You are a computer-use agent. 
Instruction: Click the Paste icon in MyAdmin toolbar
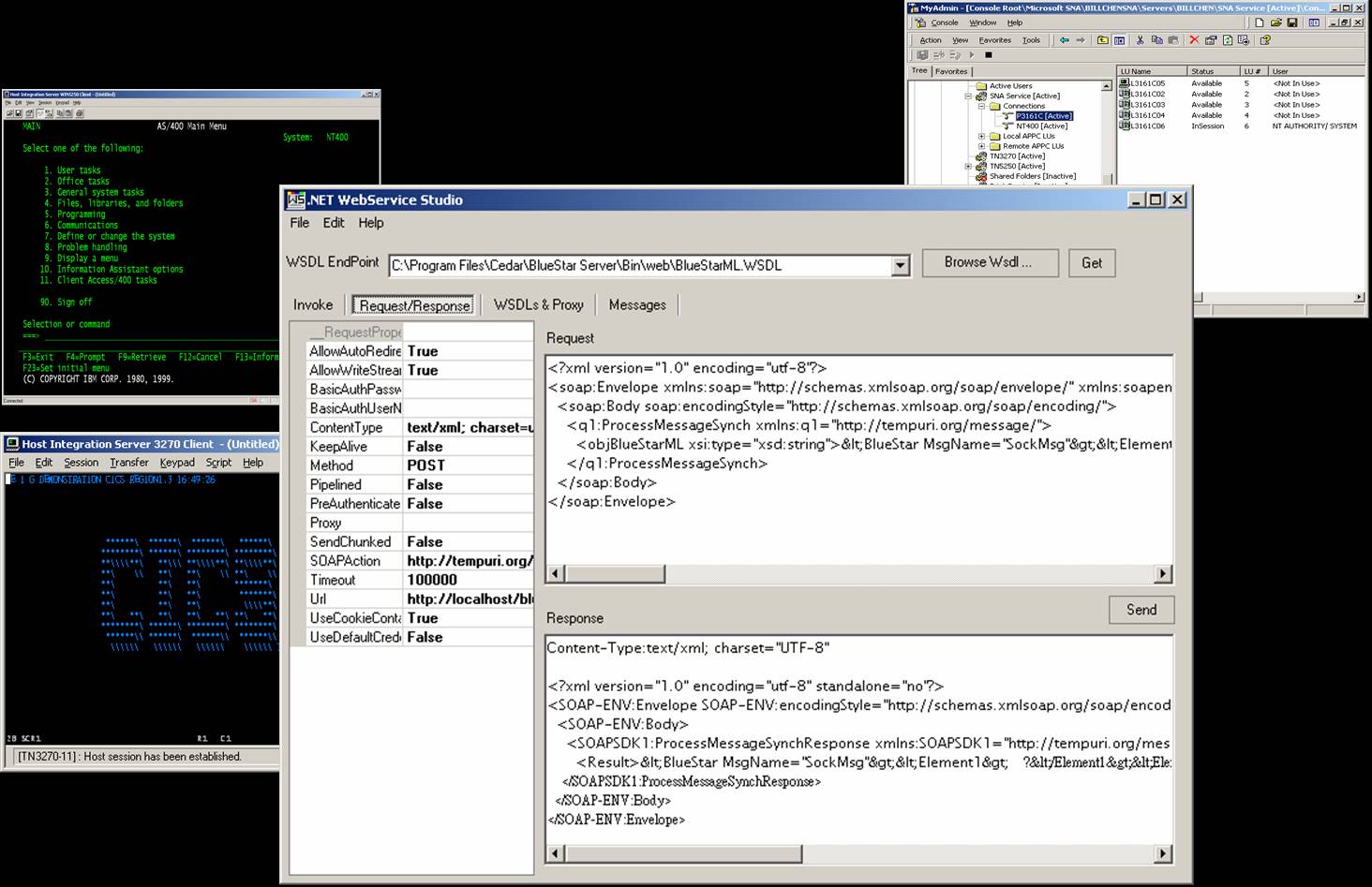tap(1173, 40)
